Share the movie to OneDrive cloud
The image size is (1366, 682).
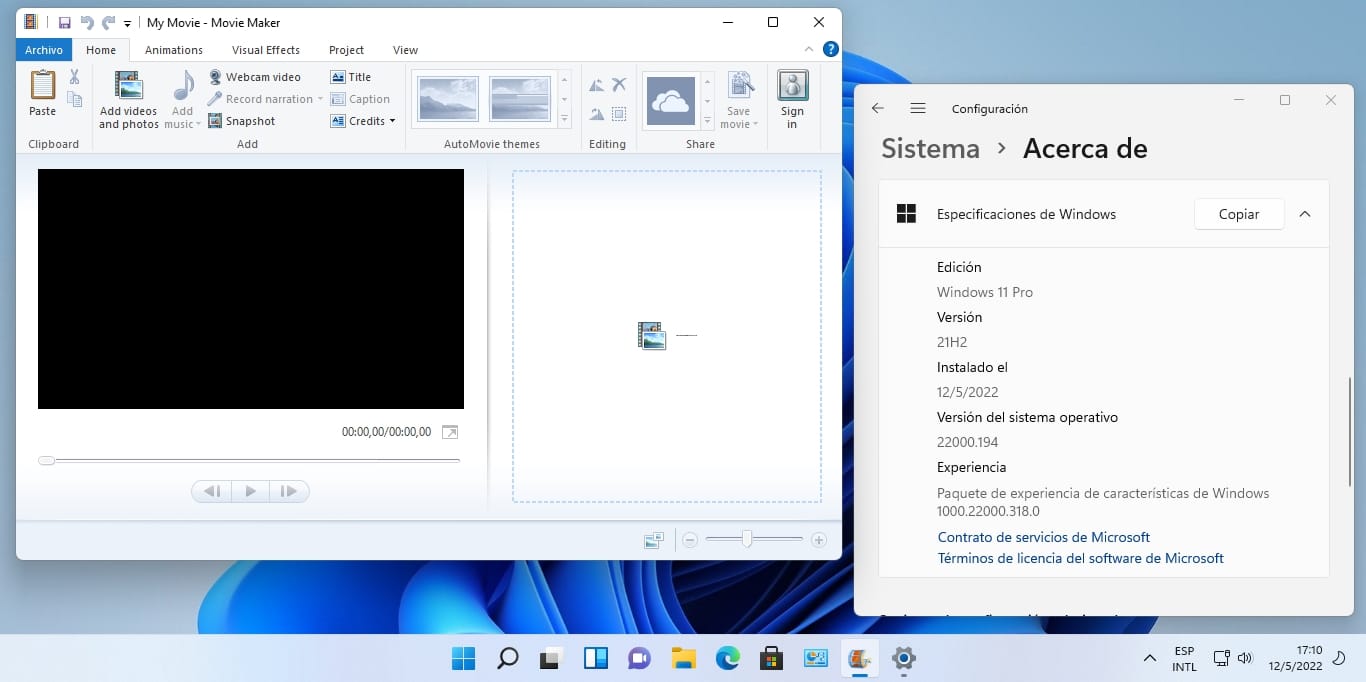671,100
